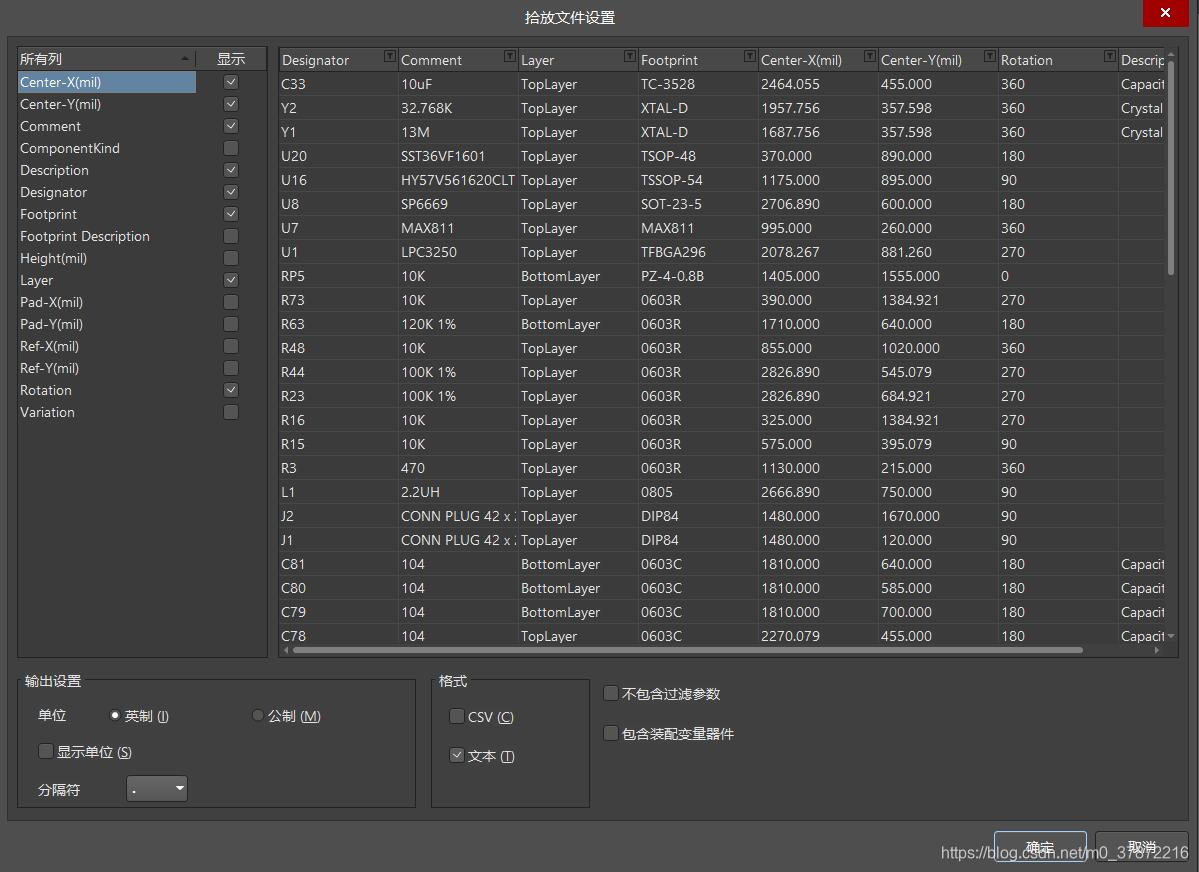
Task: Toggle Layer column display checkbox
Action: (231, 280)
